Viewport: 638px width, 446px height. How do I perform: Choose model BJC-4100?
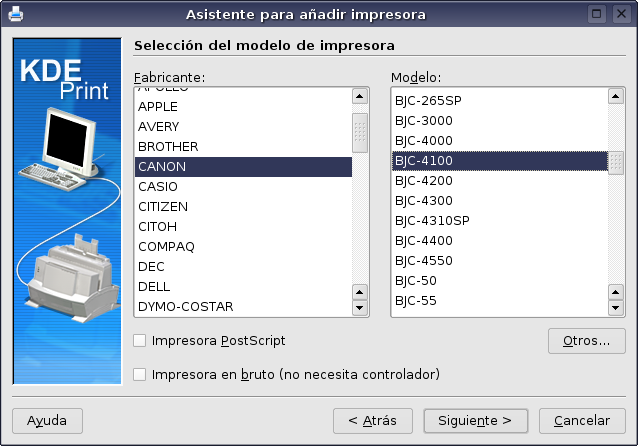tap(500, 160)
